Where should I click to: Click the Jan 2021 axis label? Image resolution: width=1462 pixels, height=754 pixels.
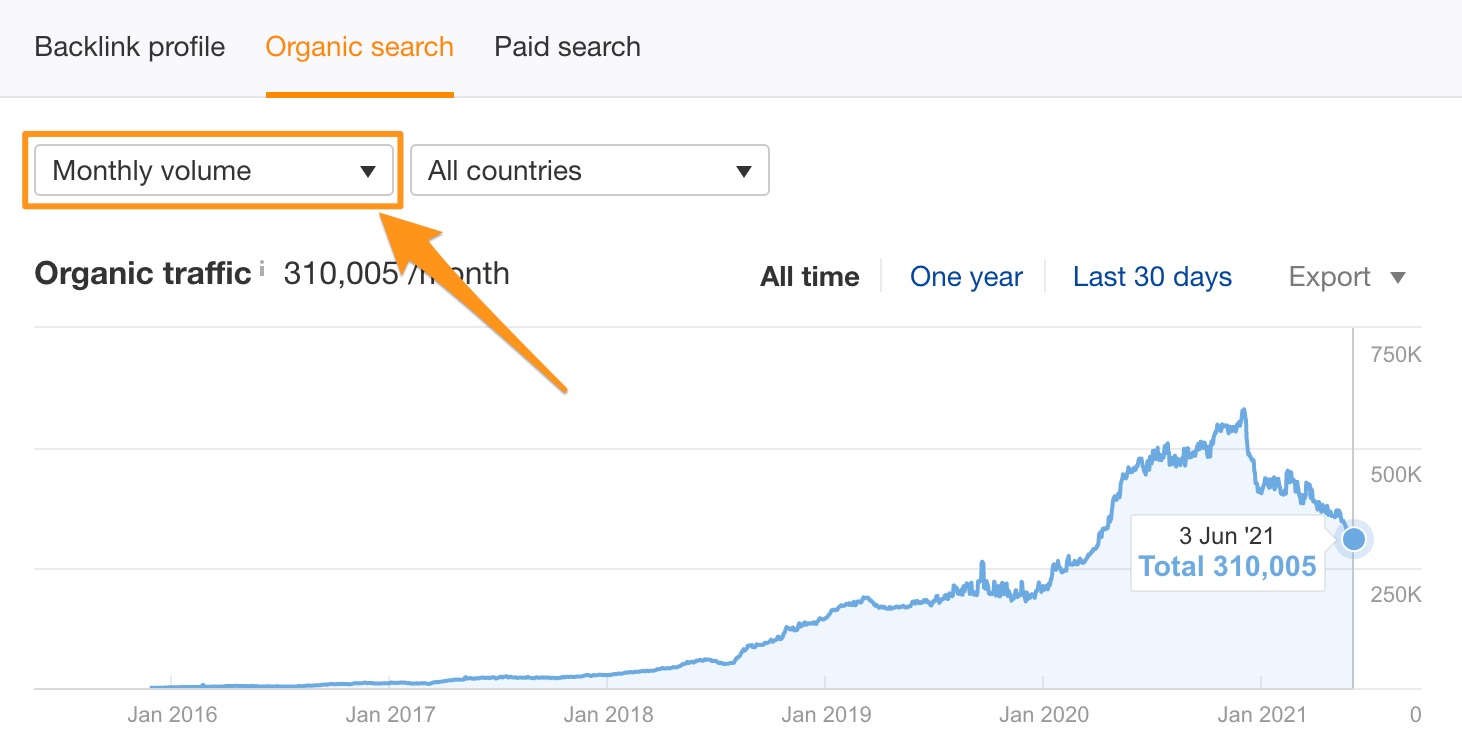1261,715
